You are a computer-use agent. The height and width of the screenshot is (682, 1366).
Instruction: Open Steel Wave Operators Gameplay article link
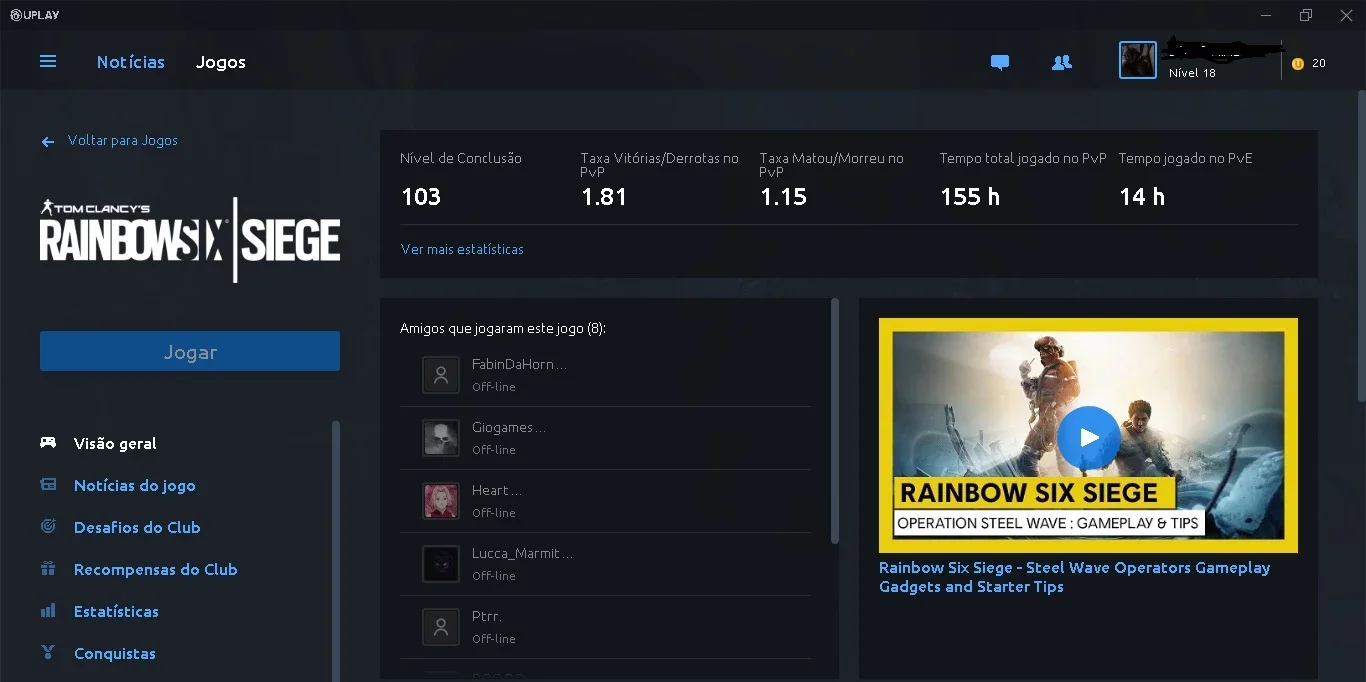click(x=1074, y=577)
